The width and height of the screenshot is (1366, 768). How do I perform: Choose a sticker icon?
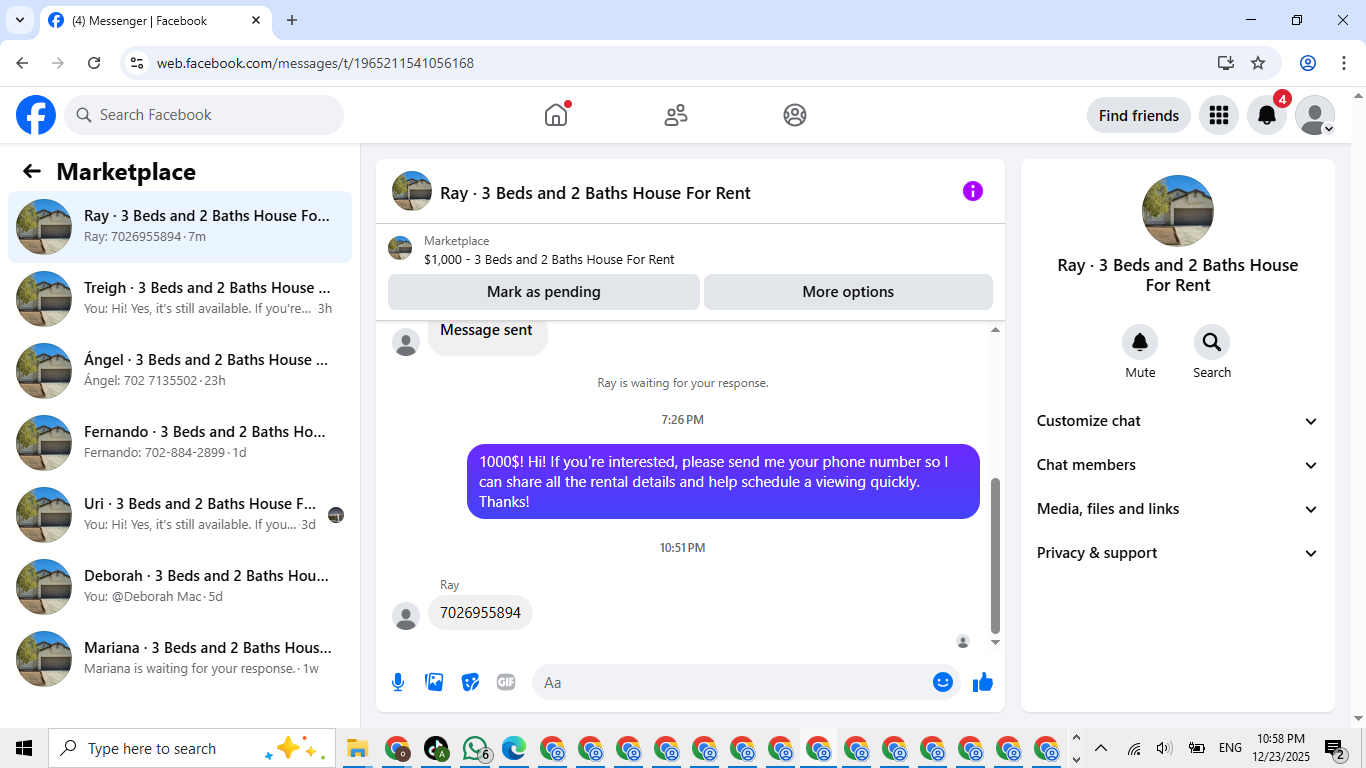470,682
